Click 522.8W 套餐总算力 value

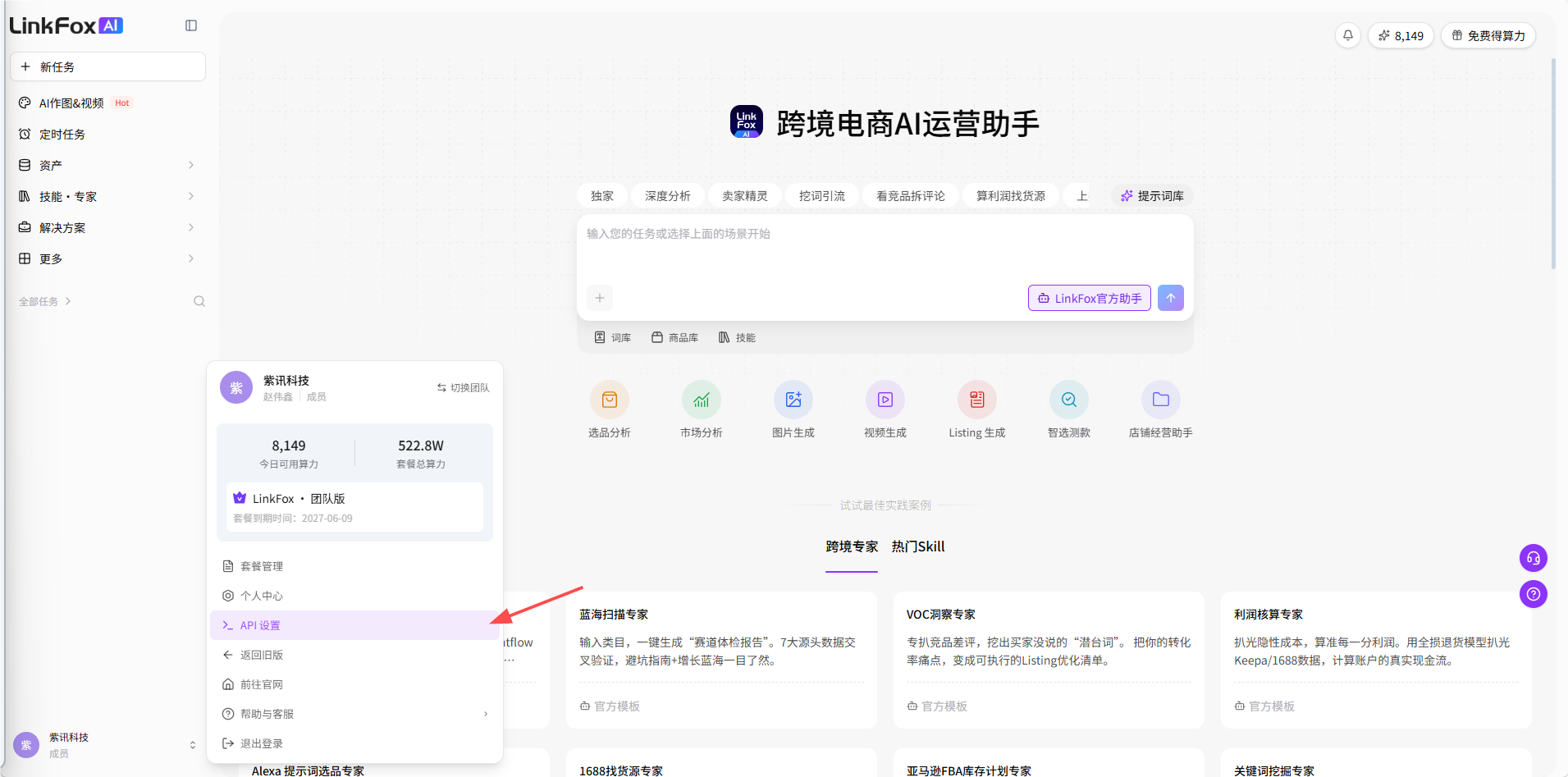point(421,446)
